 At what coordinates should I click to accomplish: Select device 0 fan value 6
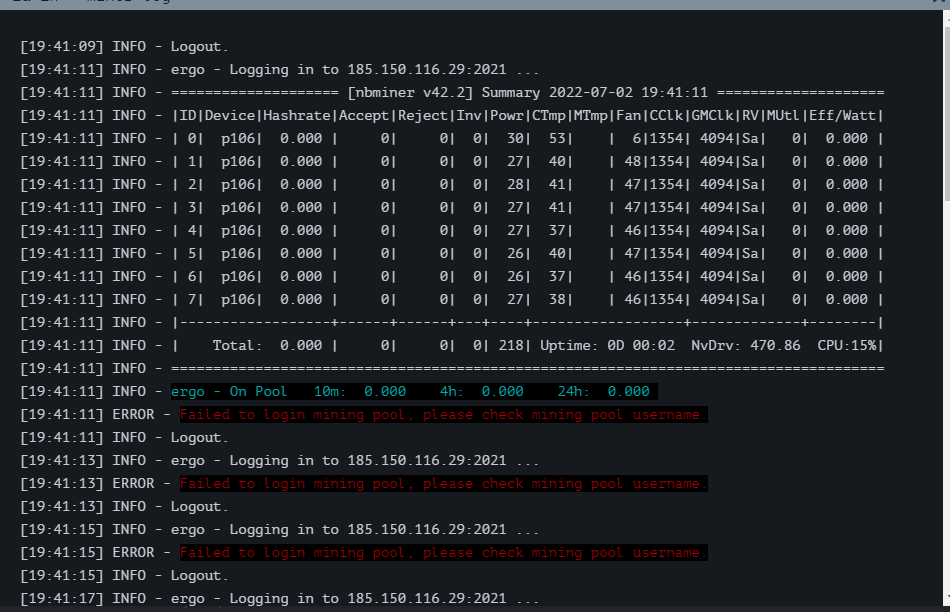tap(637, 139)
